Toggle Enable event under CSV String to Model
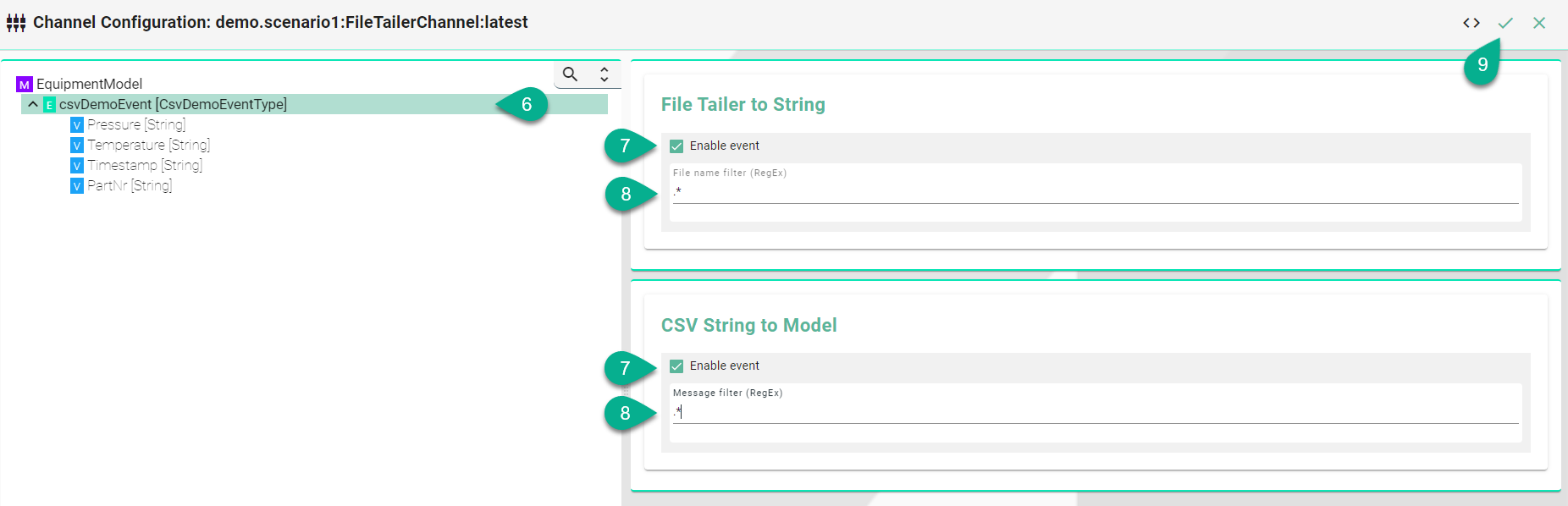Image resolution: width=1568 pixels, height=506 pixels. tap(676, 366)
